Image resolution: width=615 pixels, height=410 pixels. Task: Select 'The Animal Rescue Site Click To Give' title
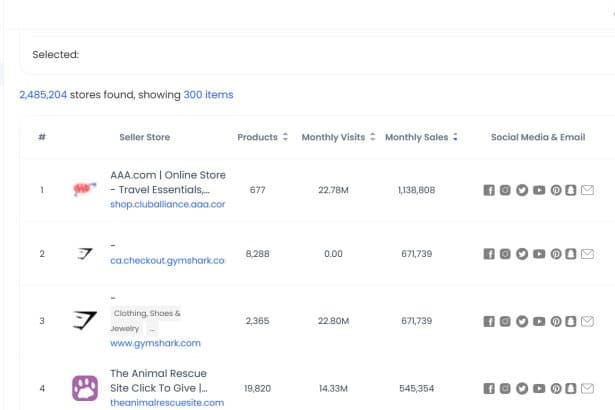(x=159, y=381)
